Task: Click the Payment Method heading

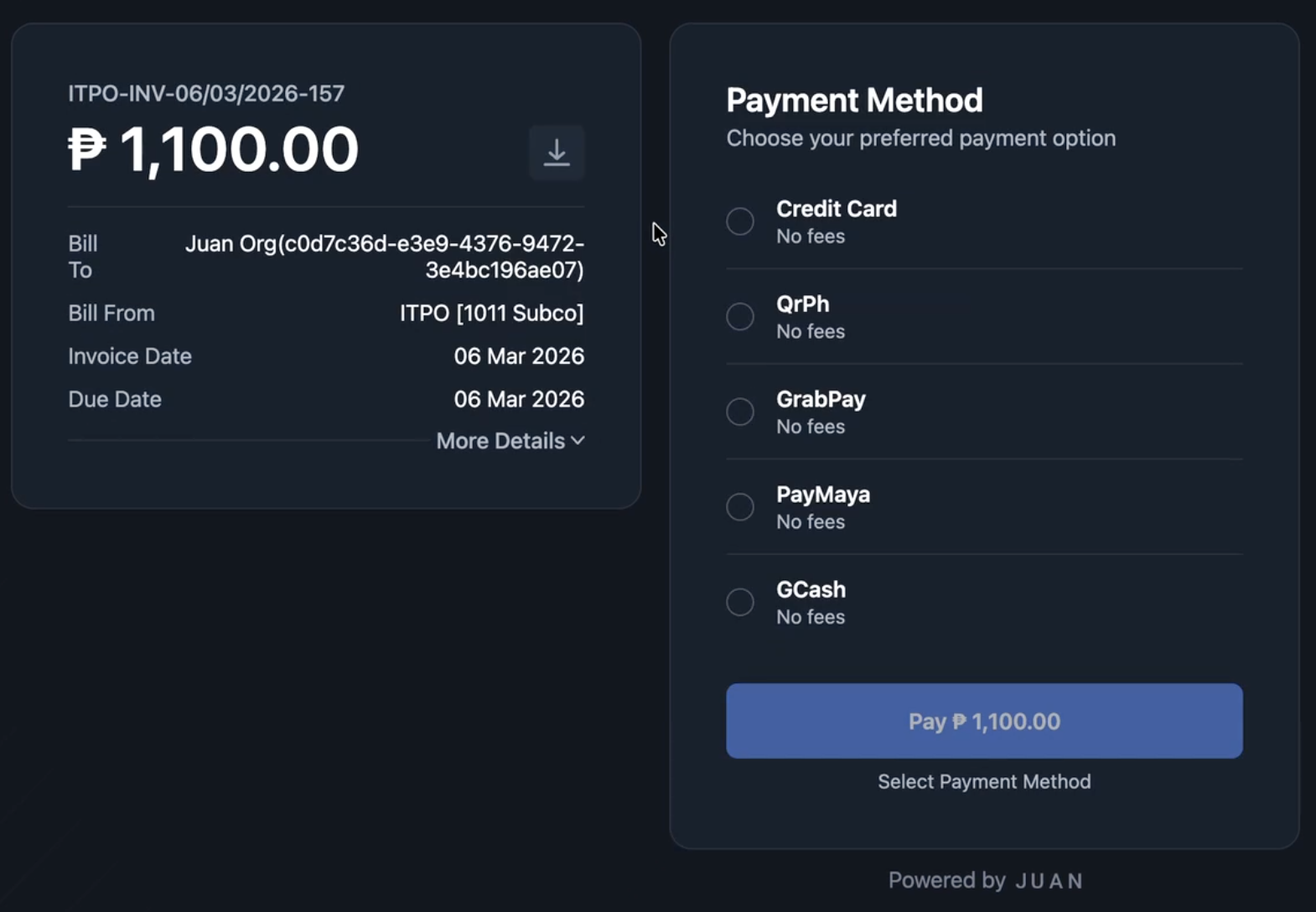Action: pyautogui.click(x=854, y=101)
